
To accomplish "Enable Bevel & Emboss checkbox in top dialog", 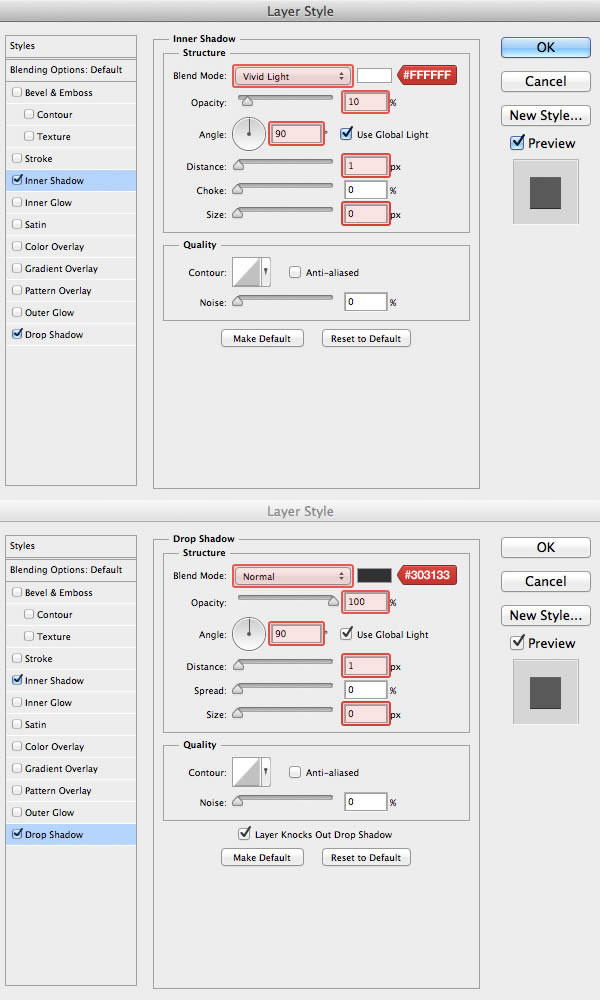I will click(x=17, y=92).
